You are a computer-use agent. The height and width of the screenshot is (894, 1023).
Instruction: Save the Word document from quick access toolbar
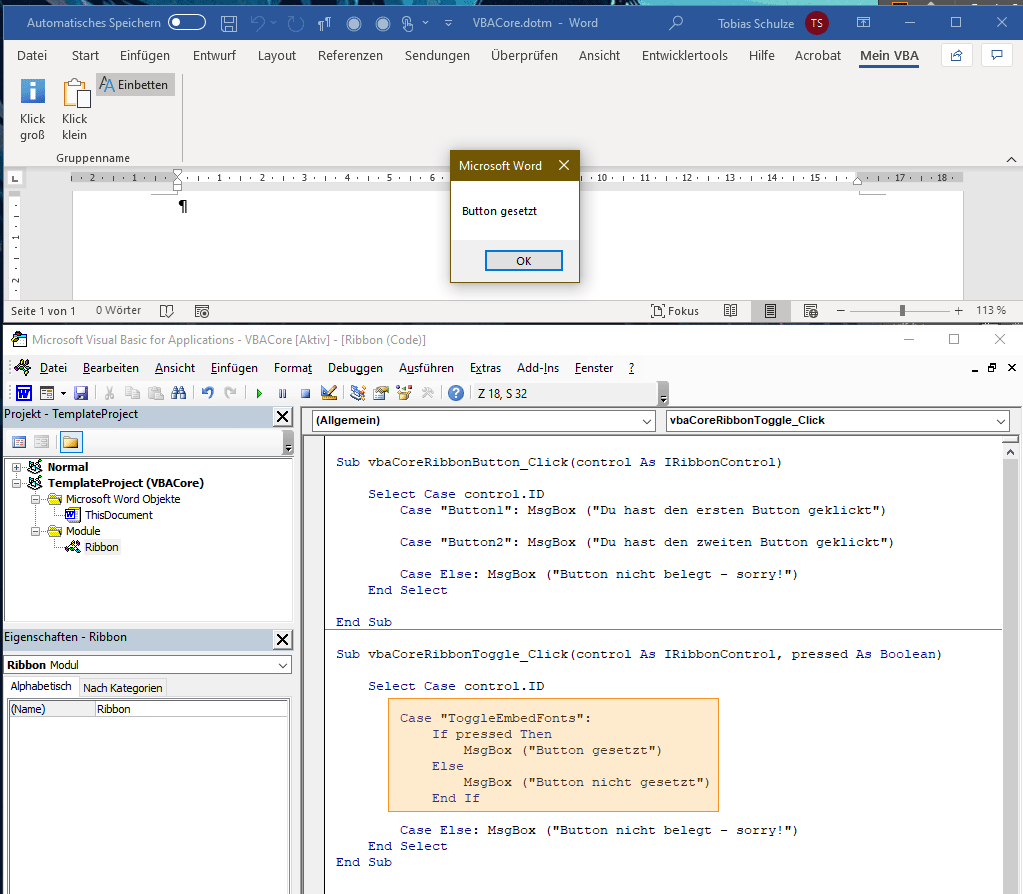[x=228, y=23]
